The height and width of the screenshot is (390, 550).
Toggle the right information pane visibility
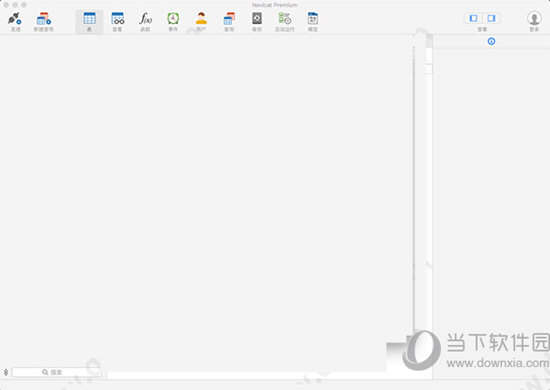(491, 18)
